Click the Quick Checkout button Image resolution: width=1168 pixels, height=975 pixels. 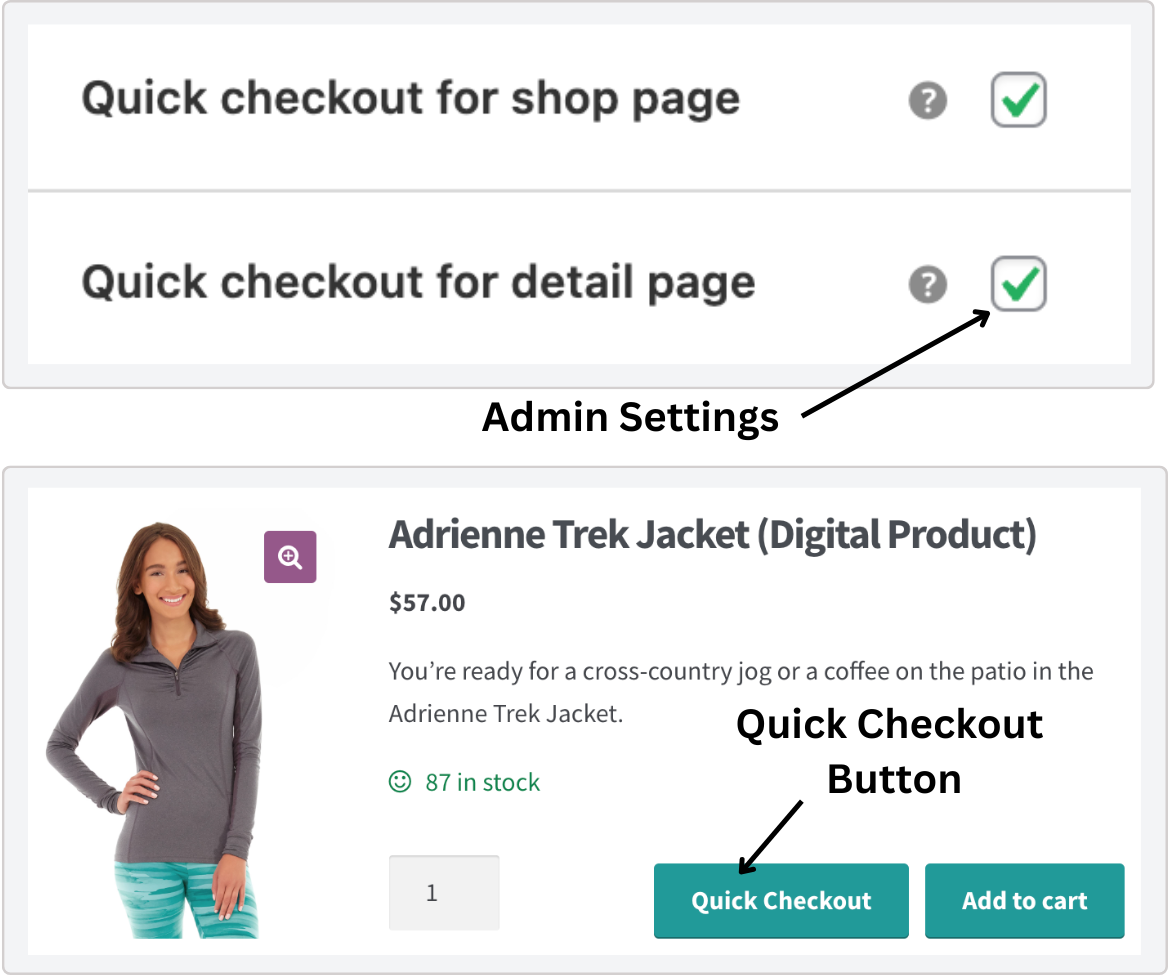[x=781, y=900]
